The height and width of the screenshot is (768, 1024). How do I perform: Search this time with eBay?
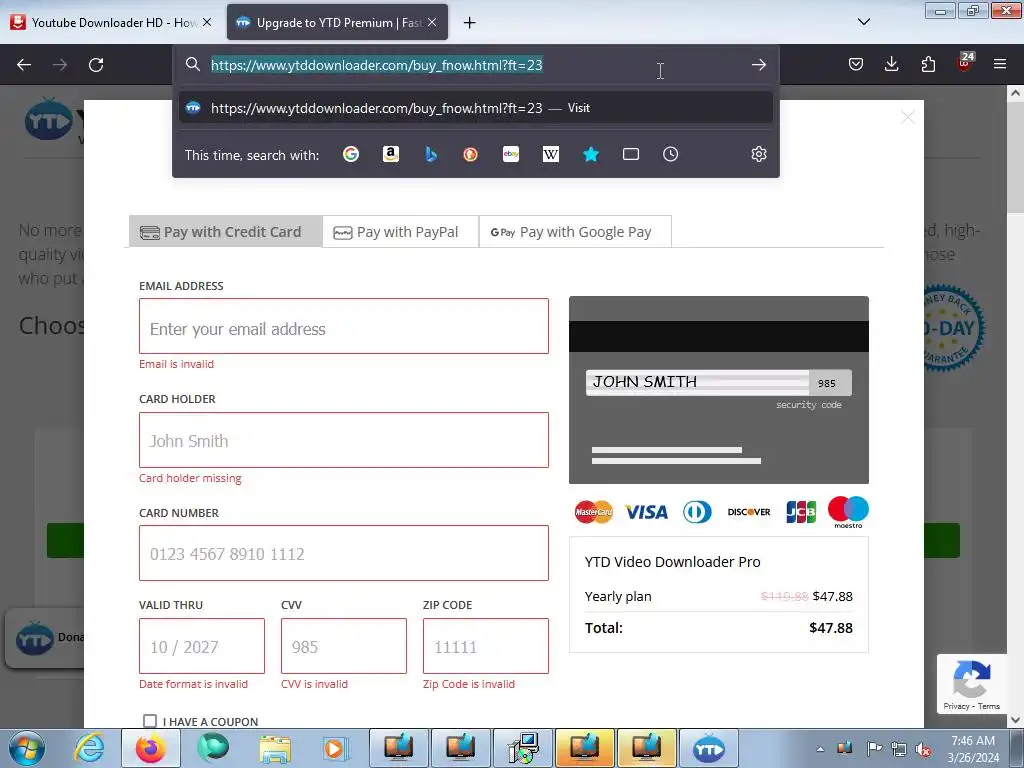click(511, 154)
